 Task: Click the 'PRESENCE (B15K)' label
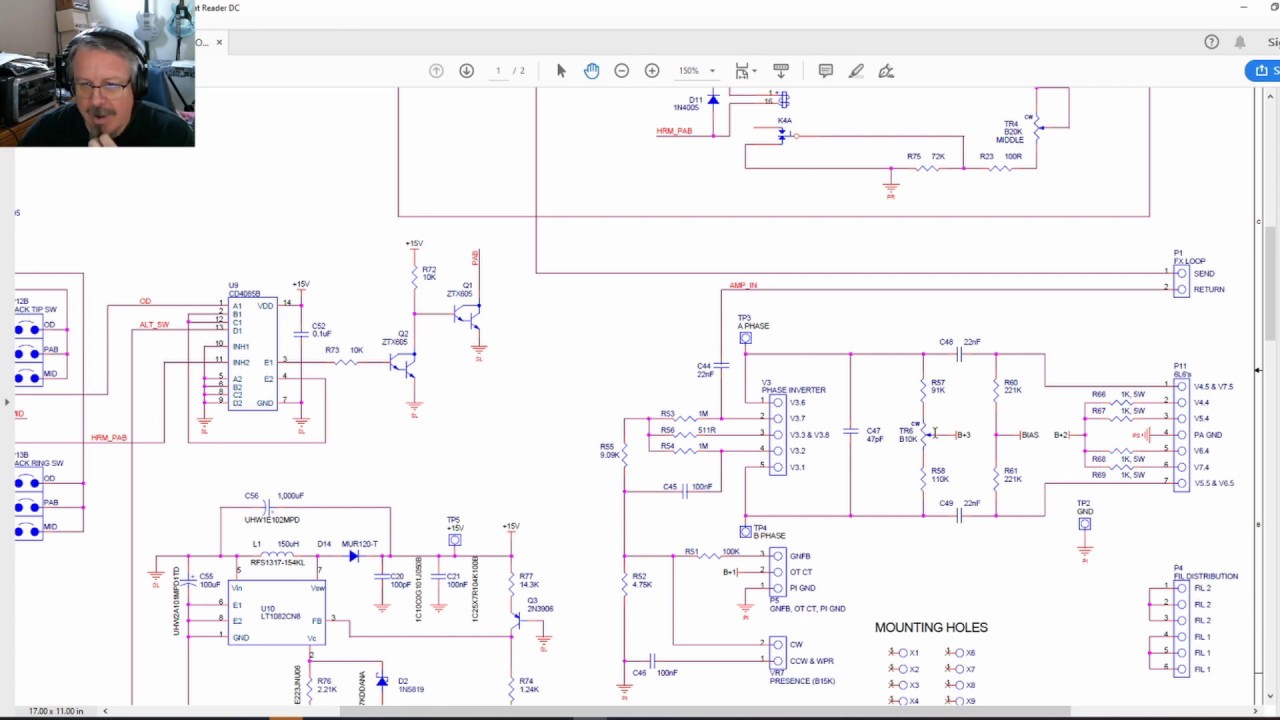coord(802,681)
